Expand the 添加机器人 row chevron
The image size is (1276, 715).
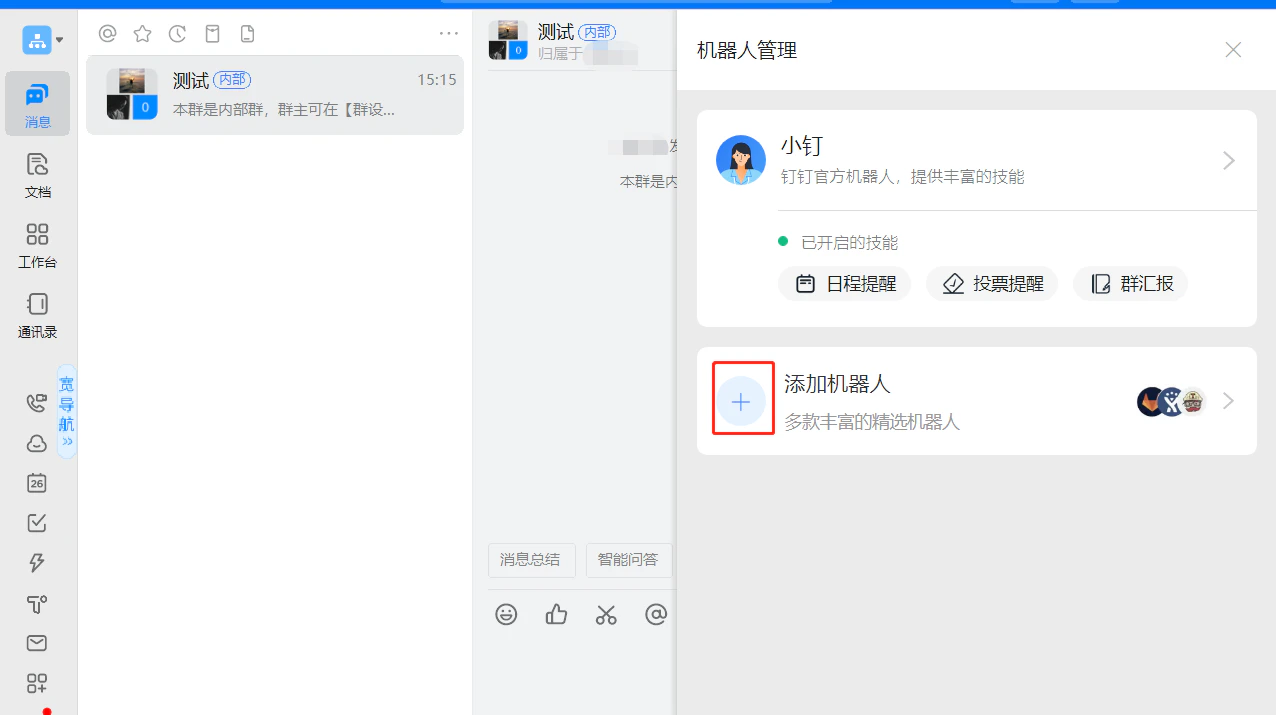(1229, 401)
